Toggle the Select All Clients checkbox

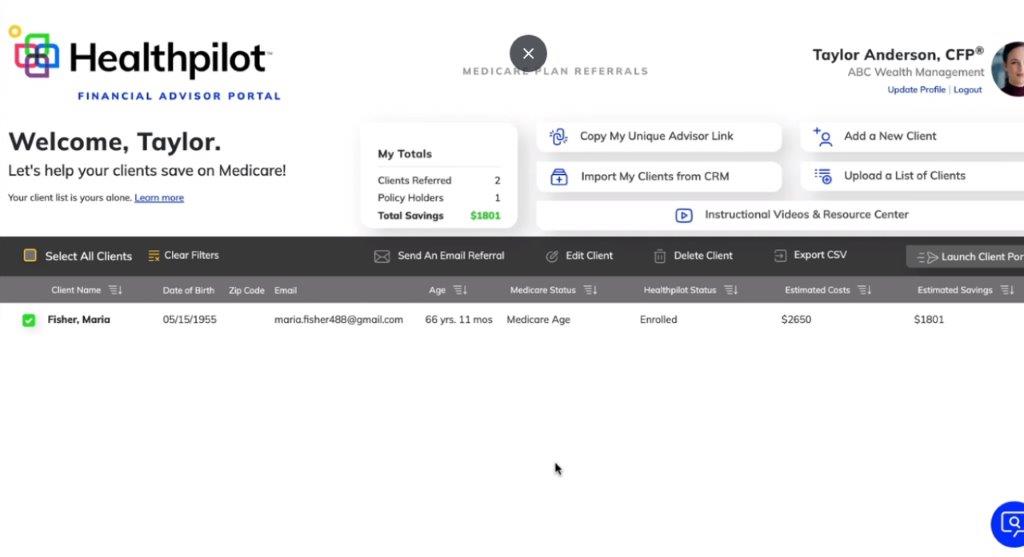pyautogui.click(x=30, y=255)
